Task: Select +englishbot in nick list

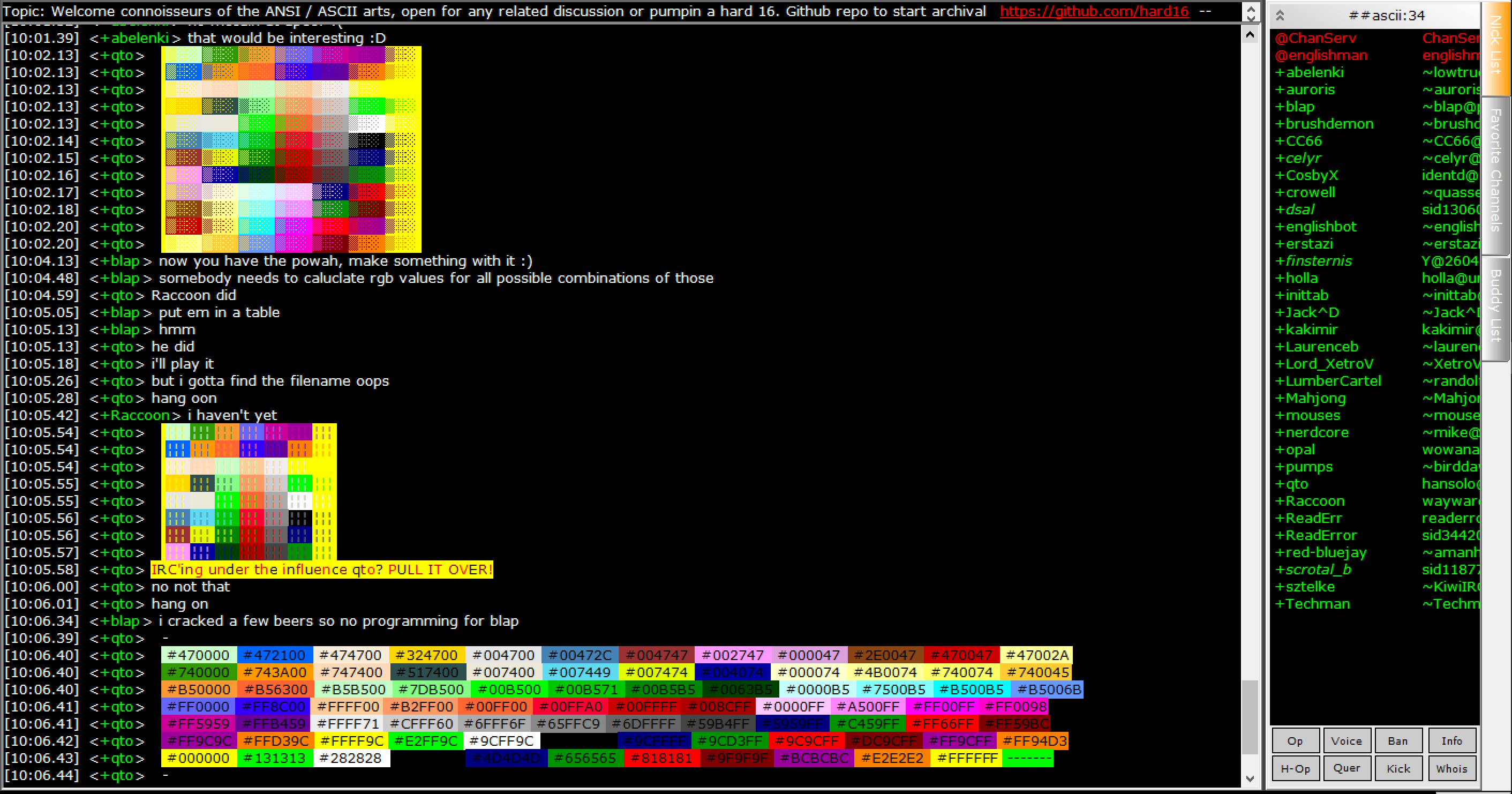Action: 1315,227
